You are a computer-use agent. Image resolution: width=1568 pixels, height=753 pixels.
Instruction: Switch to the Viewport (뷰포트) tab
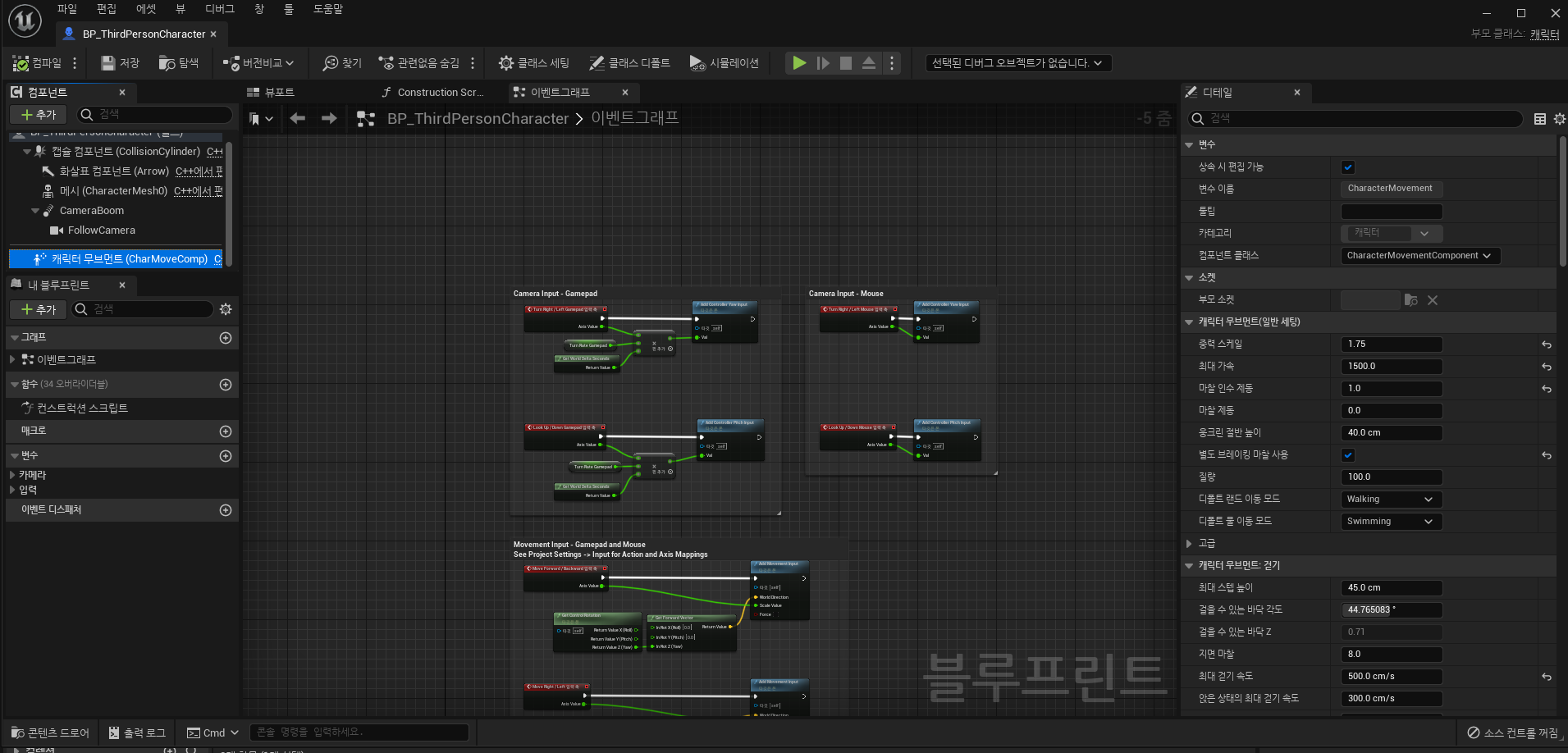pyautogui.click(x=270, y=93)
